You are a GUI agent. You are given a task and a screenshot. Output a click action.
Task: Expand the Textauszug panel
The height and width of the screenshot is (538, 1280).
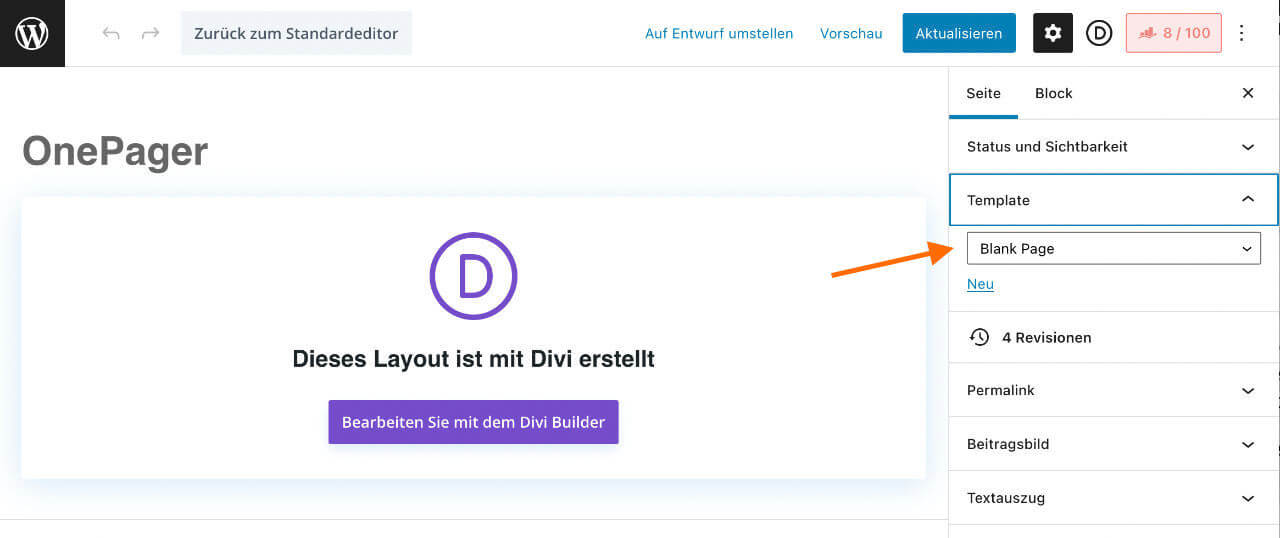tap(1113, 498)
